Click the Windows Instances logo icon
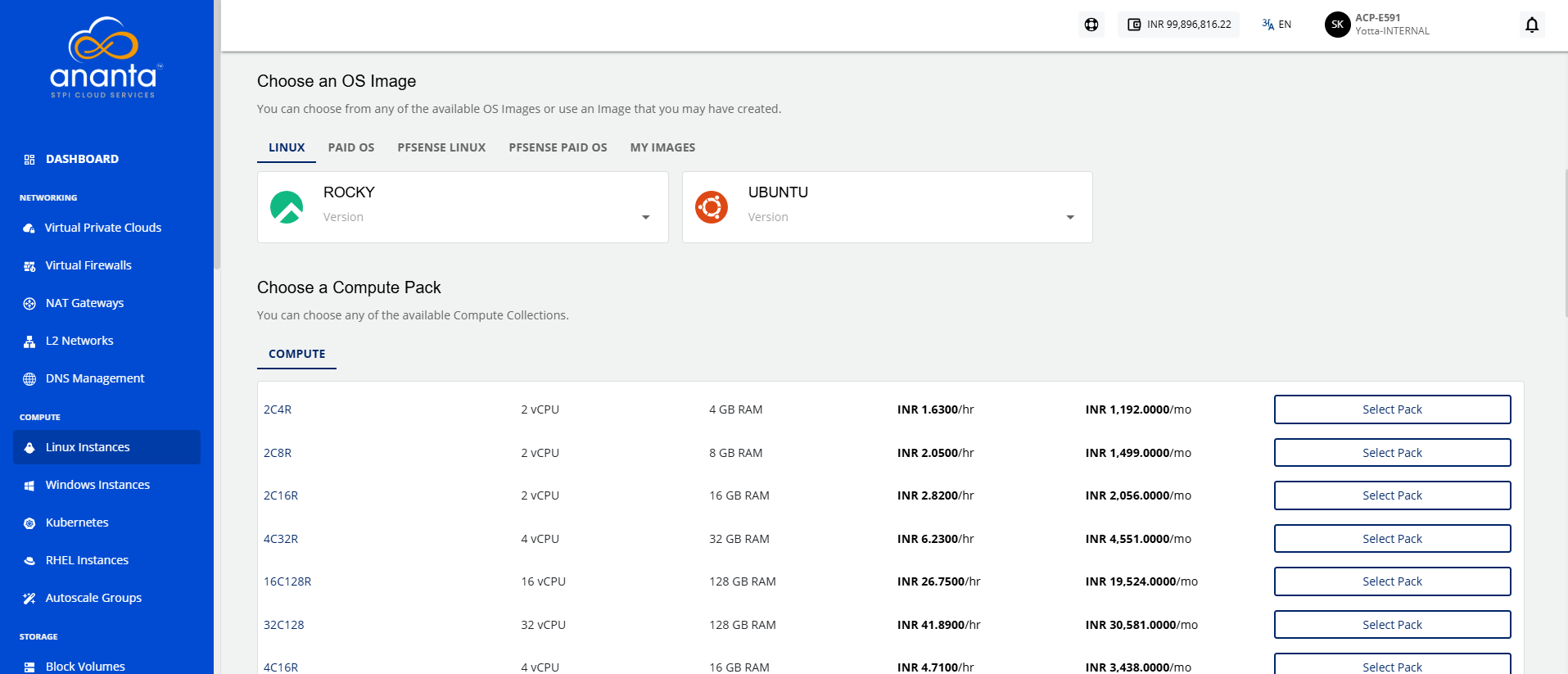 click(x=29, y=486)
